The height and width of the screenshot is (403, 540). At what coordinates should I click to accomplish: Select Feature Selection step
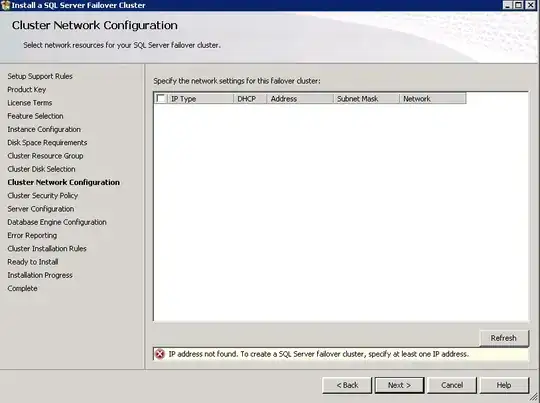click(35, 116)
